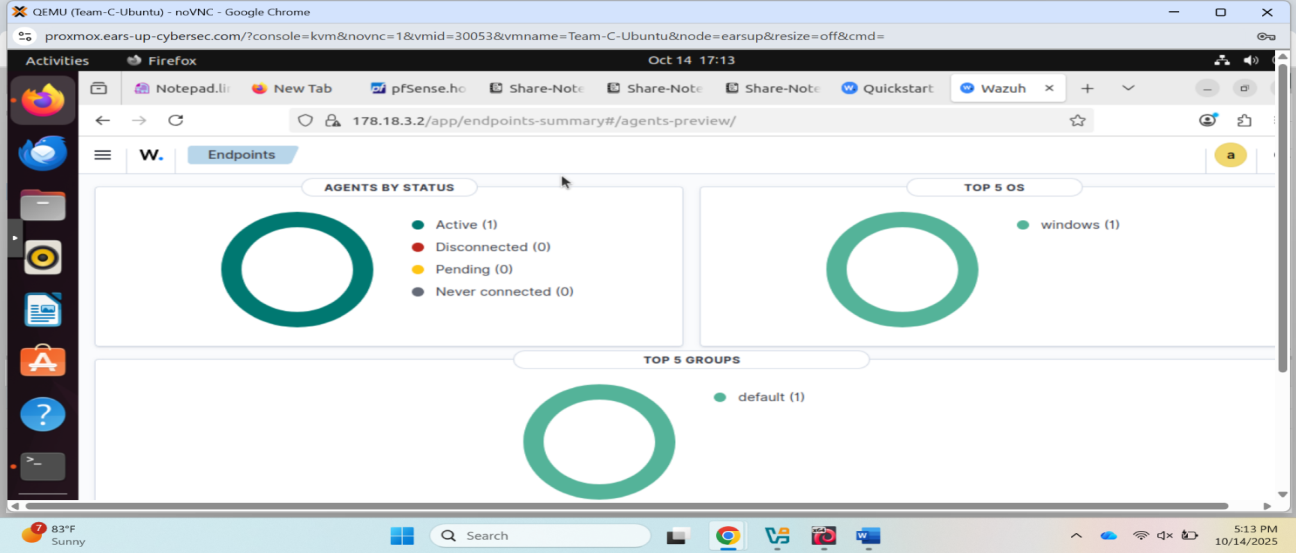Open the Help icon in the dock
Image resolution: width=1296 pixels, height=553 pixels.
(x=43, y=414)
